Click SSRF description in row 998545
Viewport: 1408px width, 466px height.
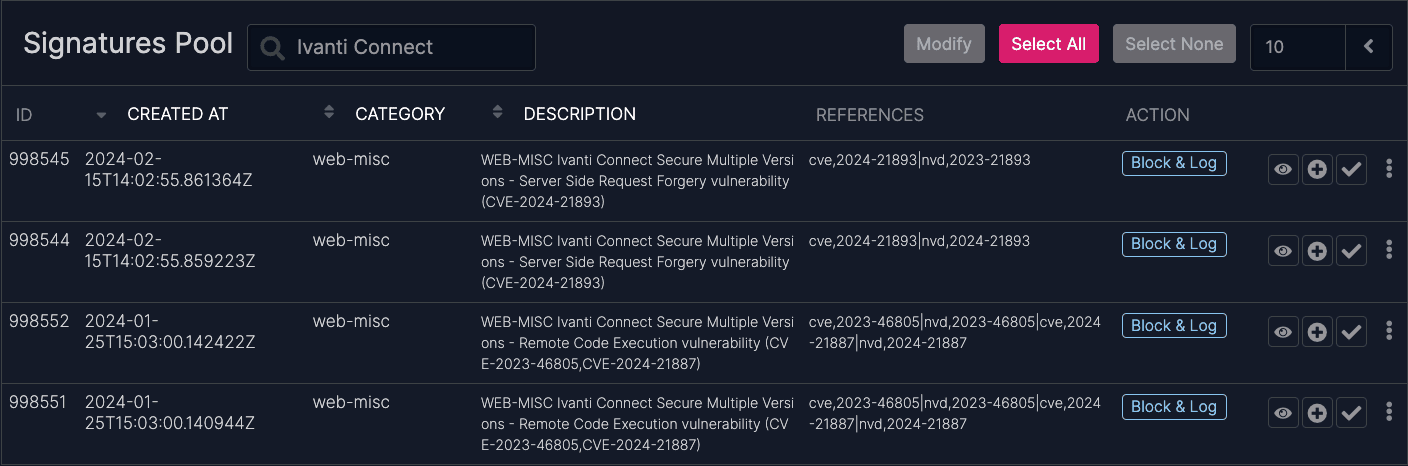(638, 181)
